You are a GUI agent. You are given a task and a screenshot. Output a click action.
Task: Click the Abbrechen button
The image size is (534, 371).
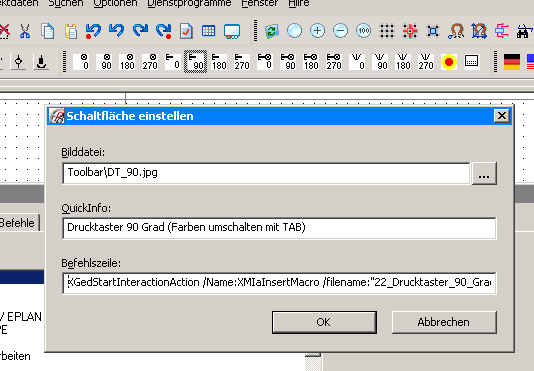pos(444,322)
